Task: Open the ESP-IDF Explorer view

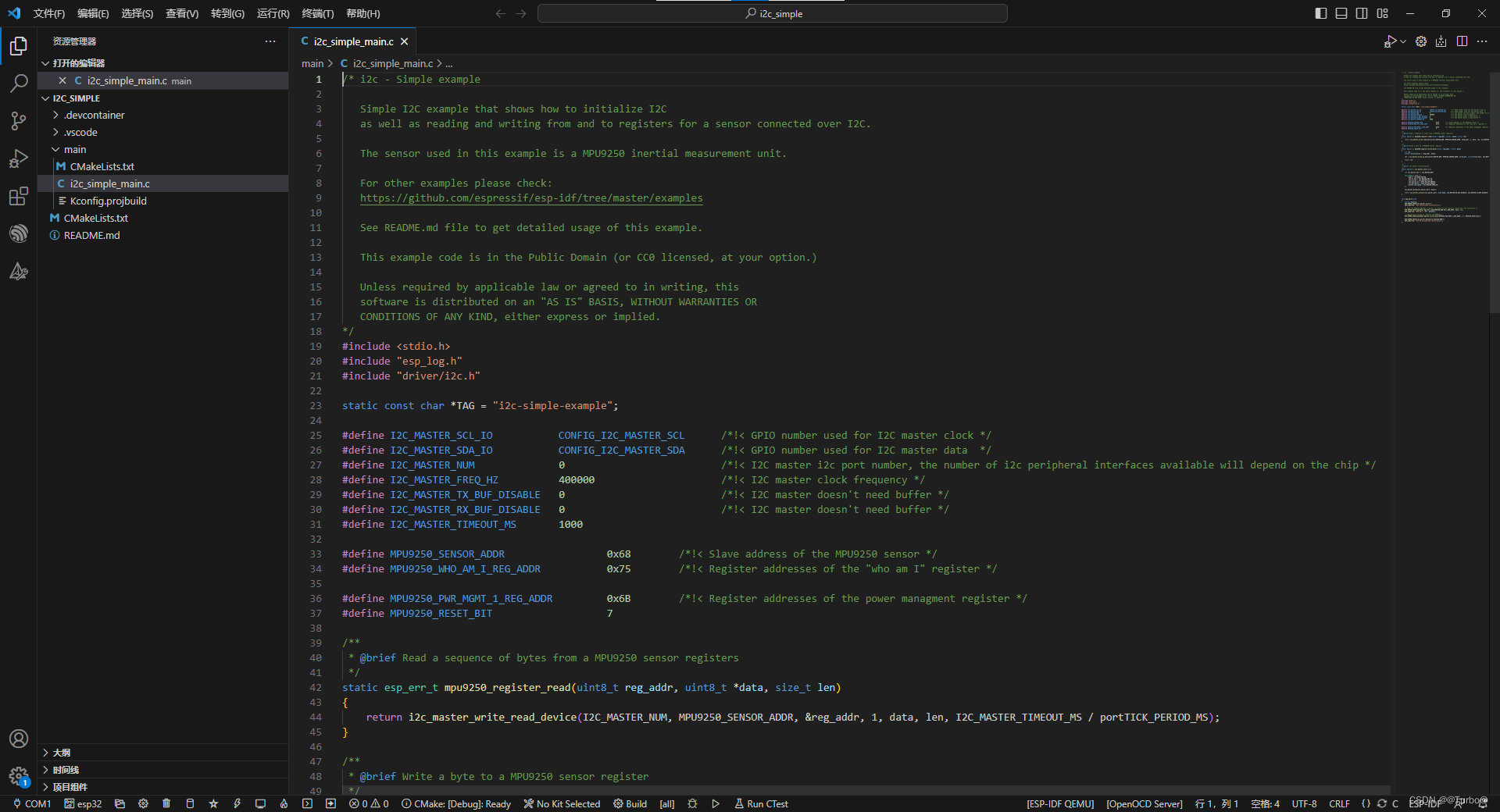Action: pyautogui.click(x=19, y=233)
